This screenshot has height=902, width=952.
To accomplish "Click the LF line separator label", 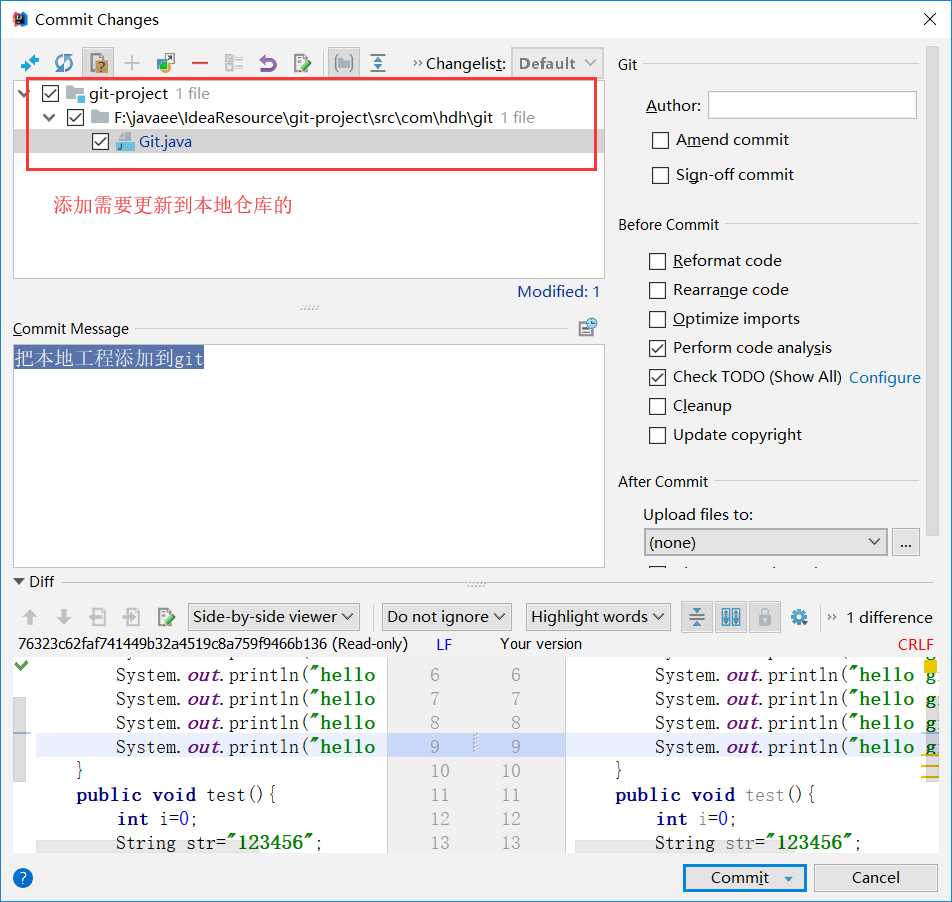I will [444, 645].
